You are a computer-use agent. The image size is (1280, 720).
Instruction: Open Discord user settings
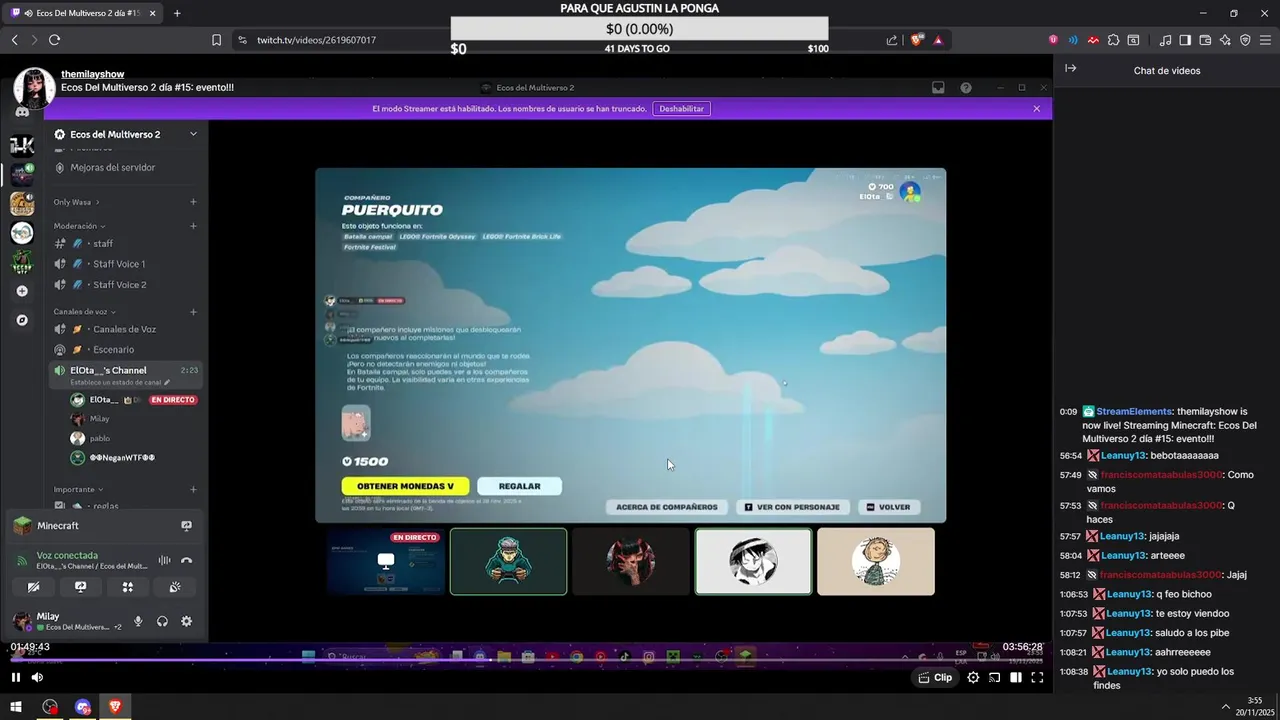tap(186, 621)
